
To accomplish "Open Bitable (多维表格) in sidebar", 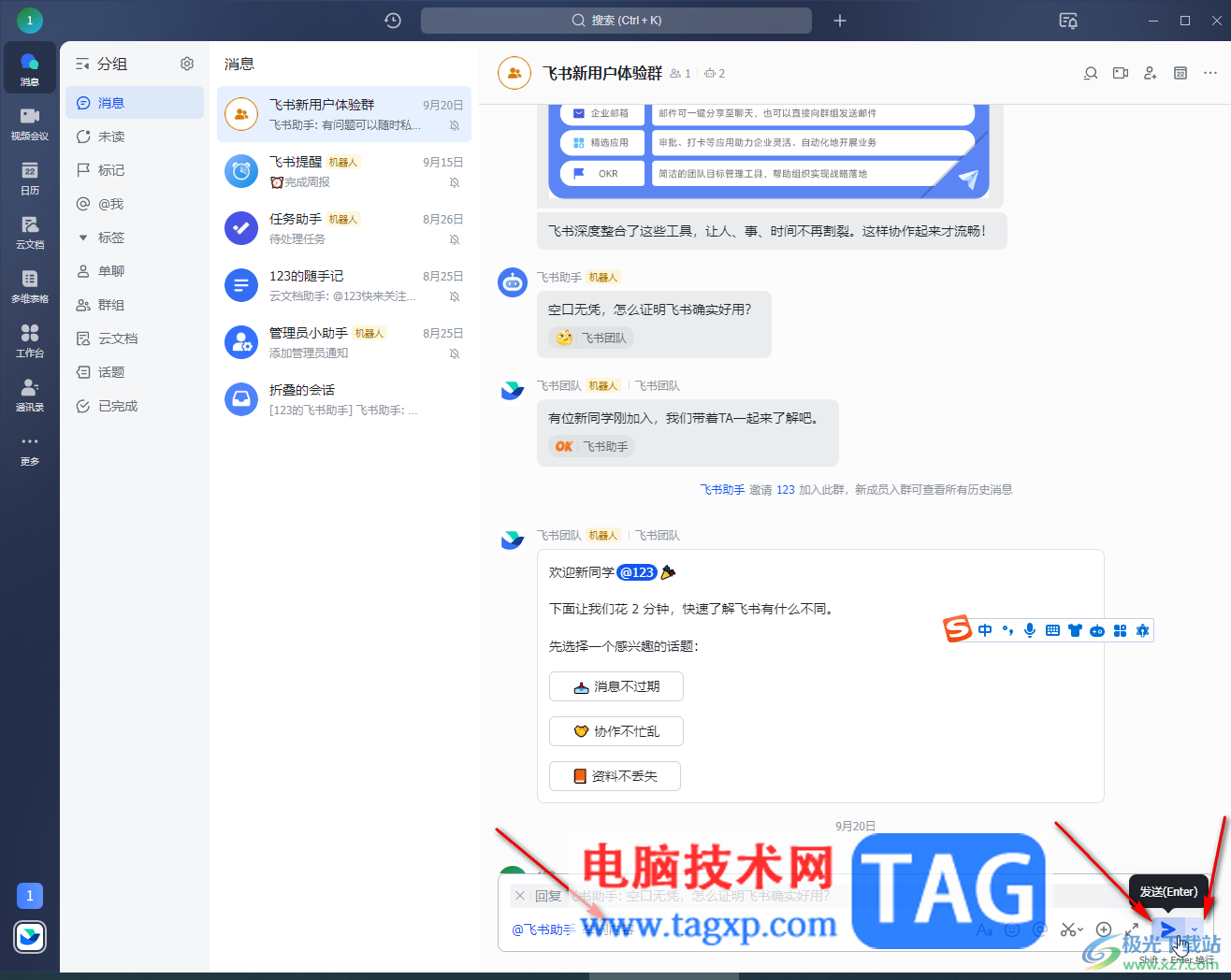I will click(x=30, y=285).
